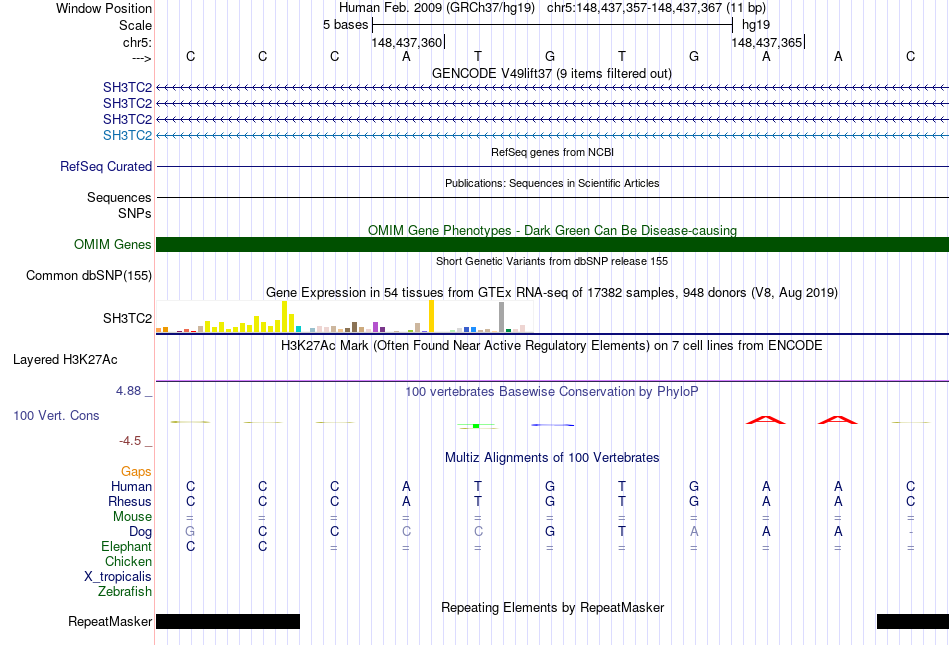950x645 pixels.
Task: Click the 148,437,360 position marker
Action: point(407,42)
